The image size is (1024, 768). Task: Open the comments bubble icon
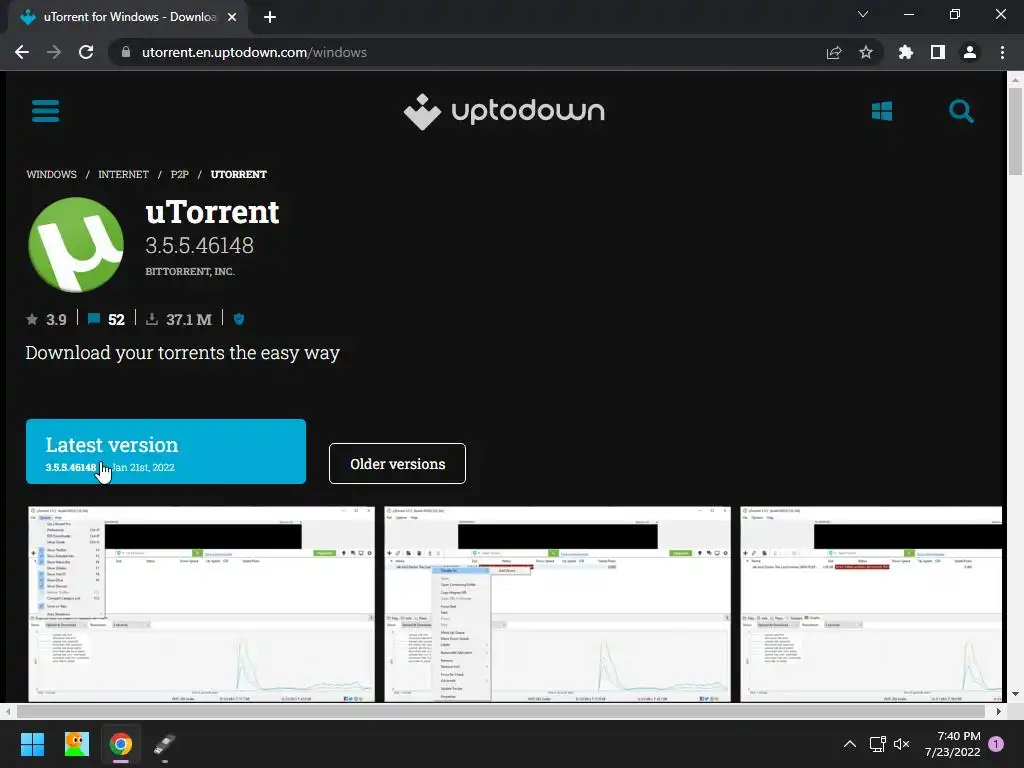pyautogui.click(x=93, y=319)
